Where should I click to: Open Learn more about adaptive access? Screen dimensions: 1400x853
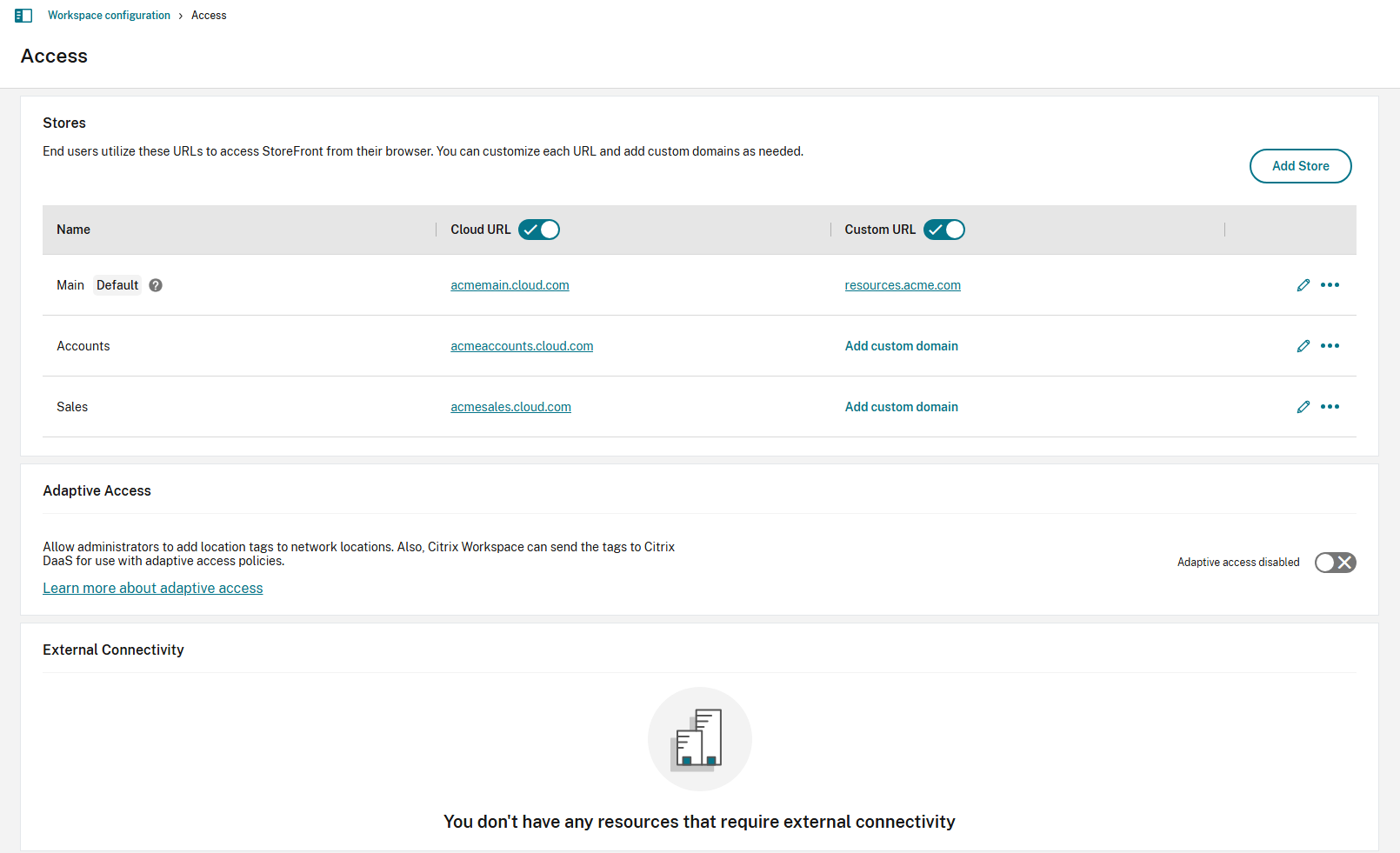[153, 588]
